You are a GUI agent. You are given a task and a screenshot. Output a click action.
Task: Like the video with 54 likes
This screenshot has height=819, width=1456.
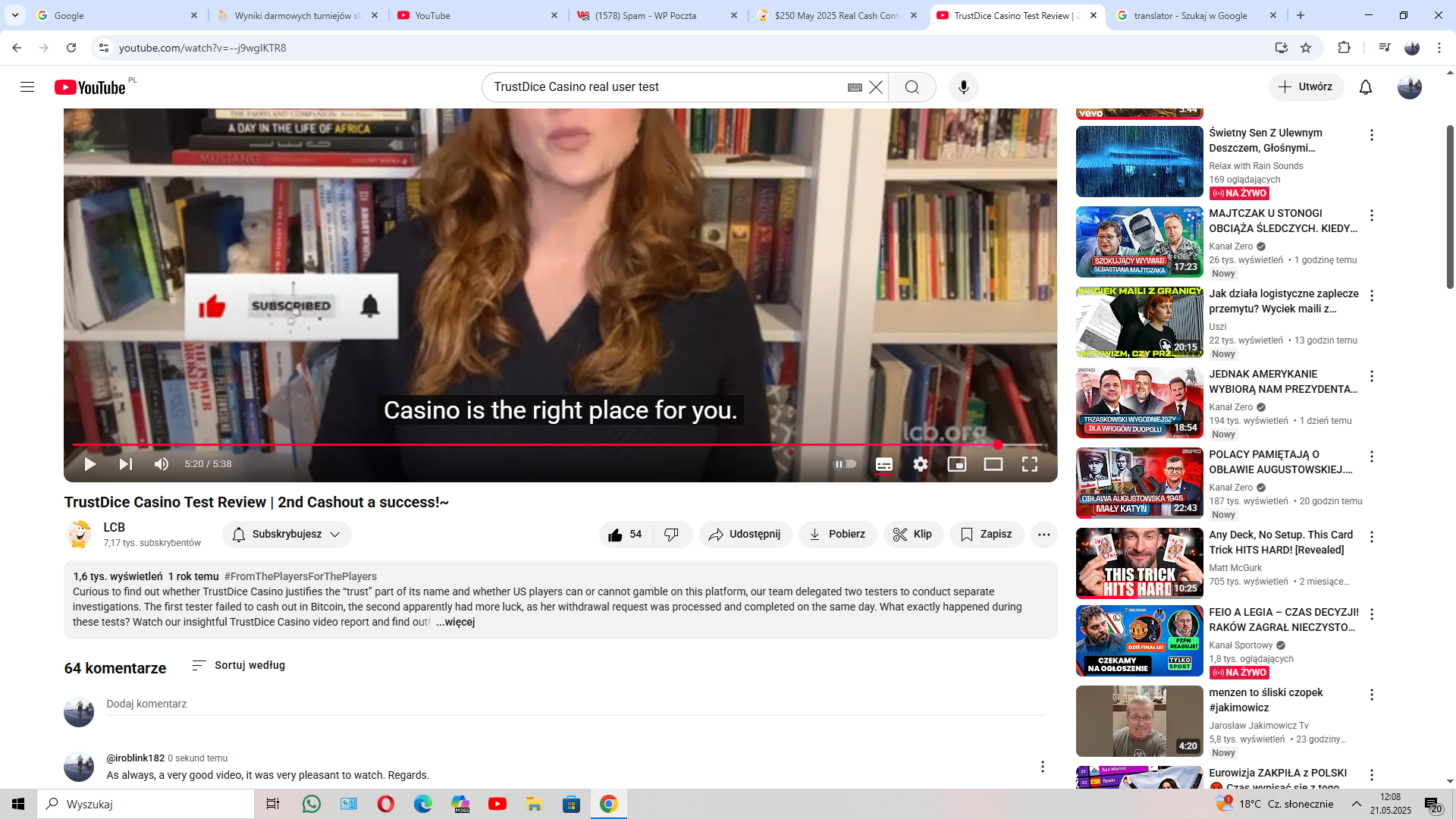pyautogui.click(x=626, y=535)
